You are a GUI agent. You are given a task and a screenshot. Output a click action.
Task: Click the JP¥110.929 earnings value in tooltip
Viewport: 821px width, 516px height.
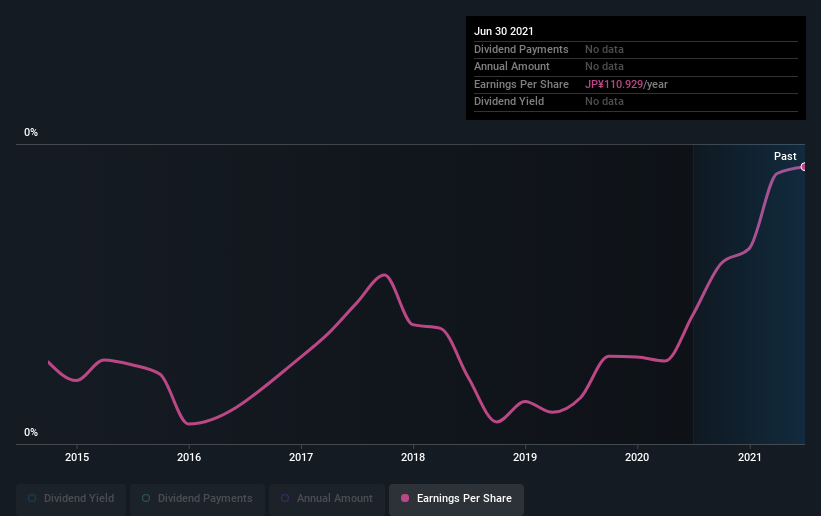pos(614,84)
